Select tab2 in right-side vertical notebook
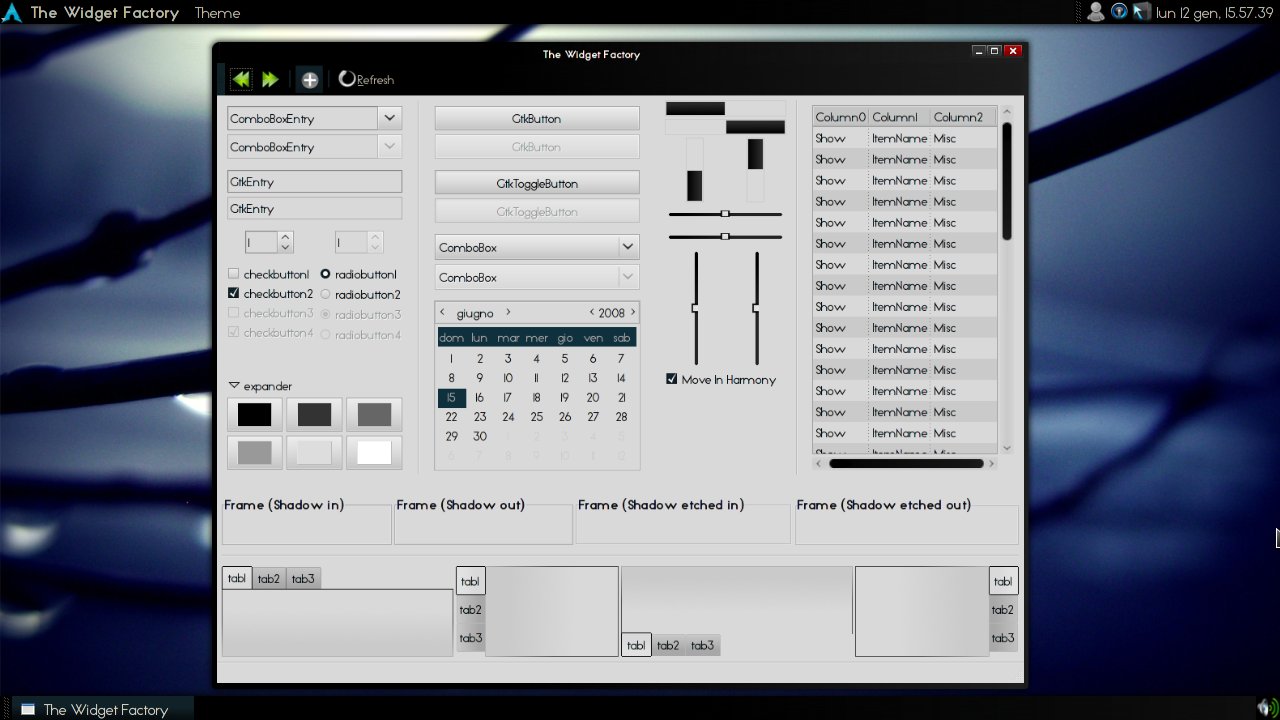The width and height of the screenshot is (1280, 720). click(1003, 609)
